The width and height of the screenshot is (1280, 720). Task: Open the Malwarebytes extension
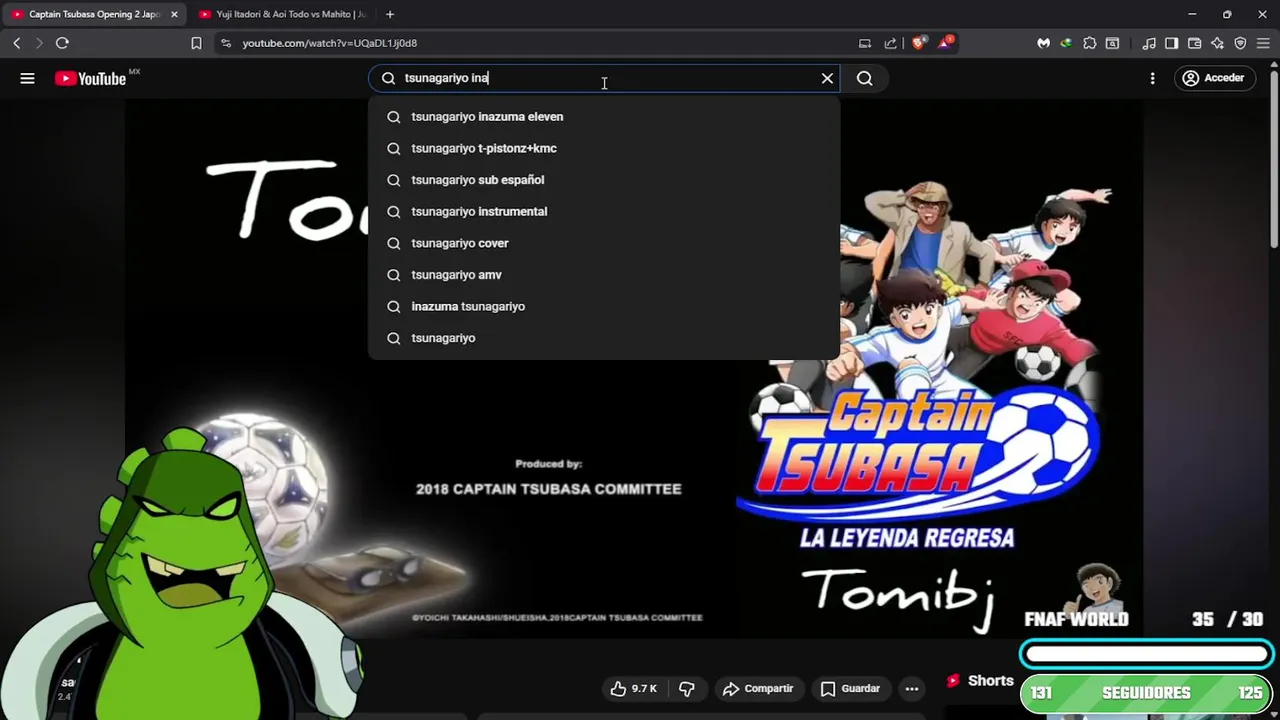coord(1043,43)
